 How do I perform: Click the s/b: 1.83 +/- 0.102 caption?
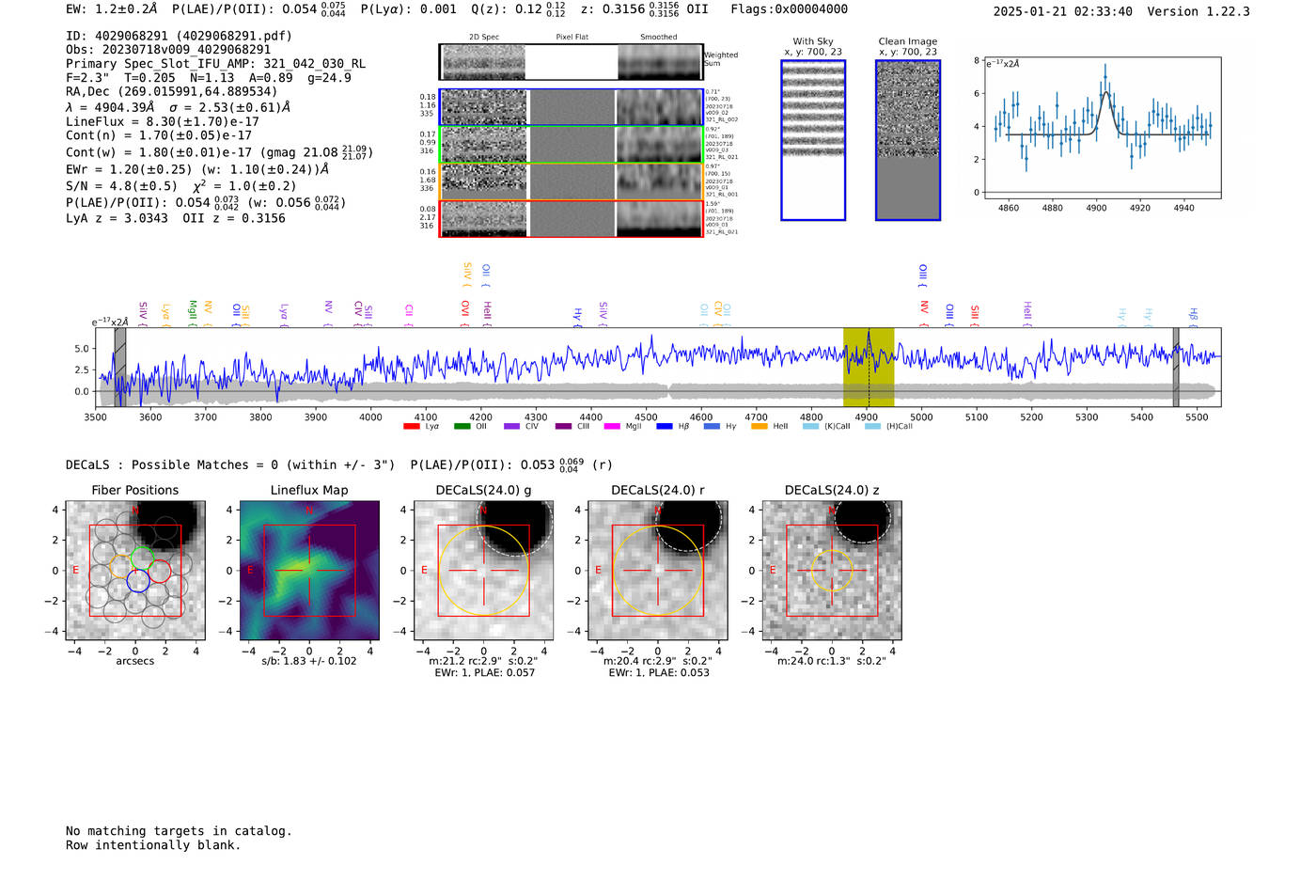point(309,661)
